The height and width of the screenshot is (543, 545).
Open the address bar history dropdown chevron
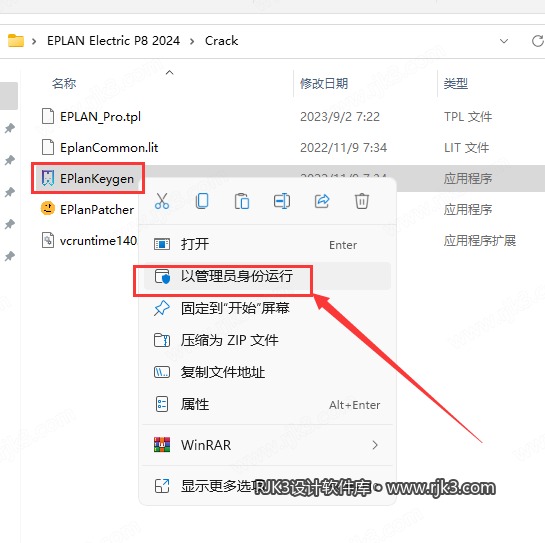click(x=504, y=41)
